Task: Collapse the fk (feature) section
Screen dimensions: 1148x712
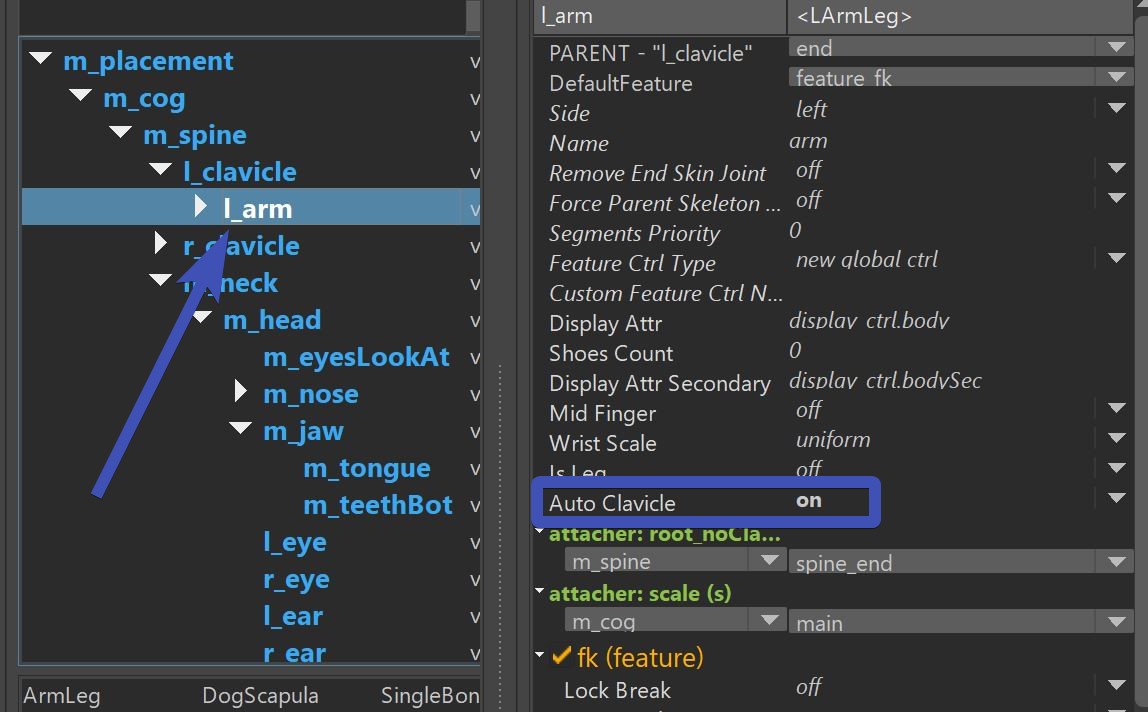Action: coord(540,655)
